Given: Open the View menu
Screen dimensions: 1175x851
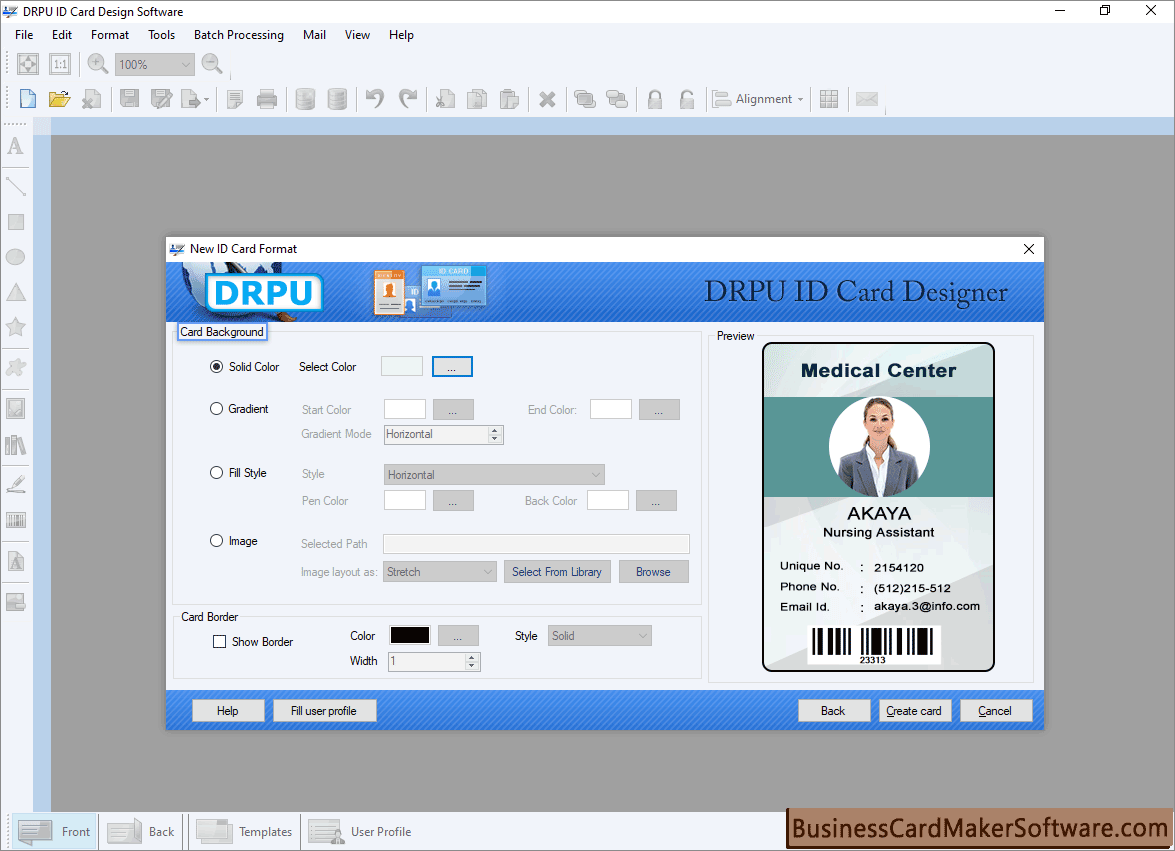Looking at the screenshot, I should 357,34.
